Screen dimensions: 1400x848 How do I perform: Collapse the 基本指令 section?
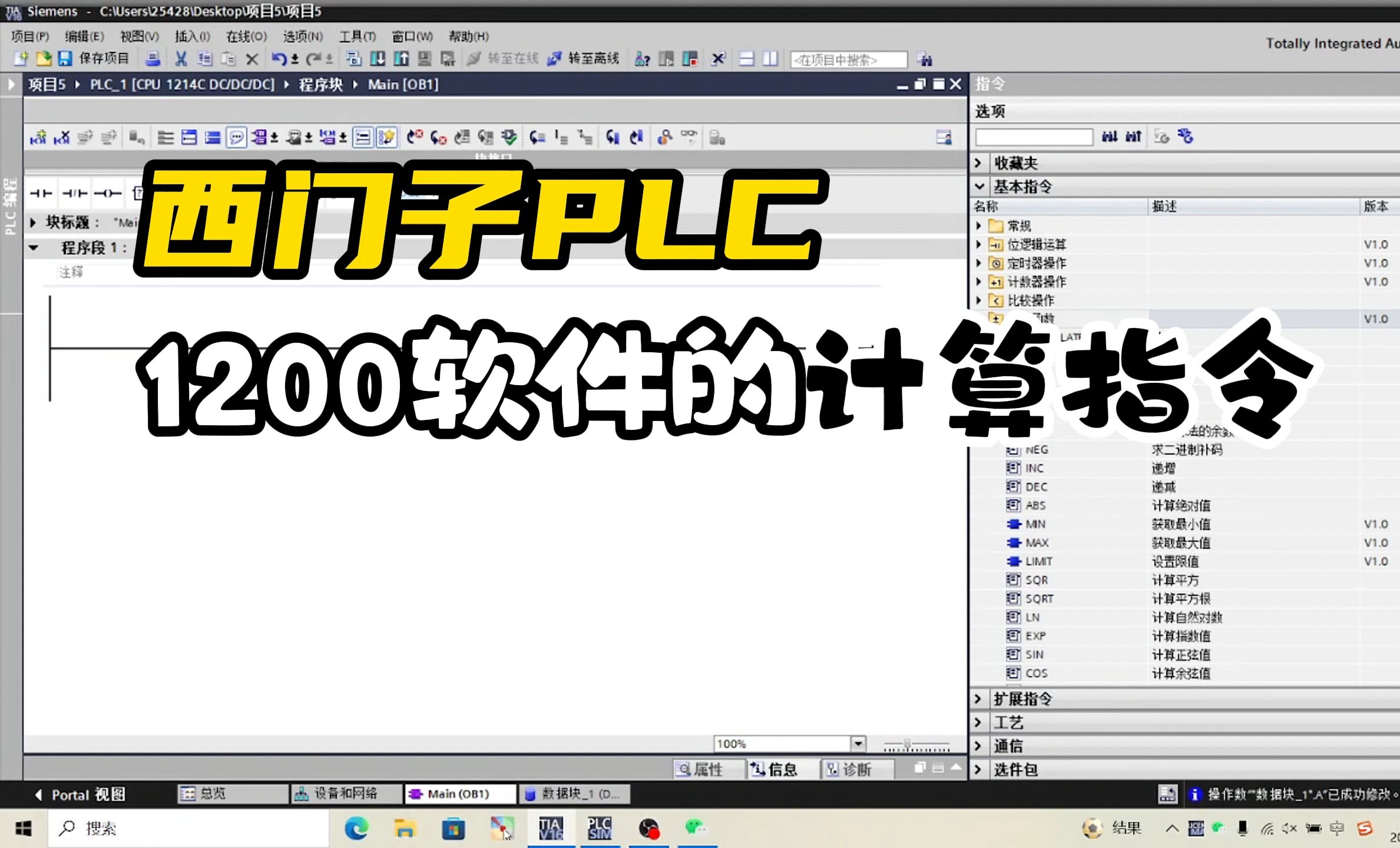pos(979,187)
